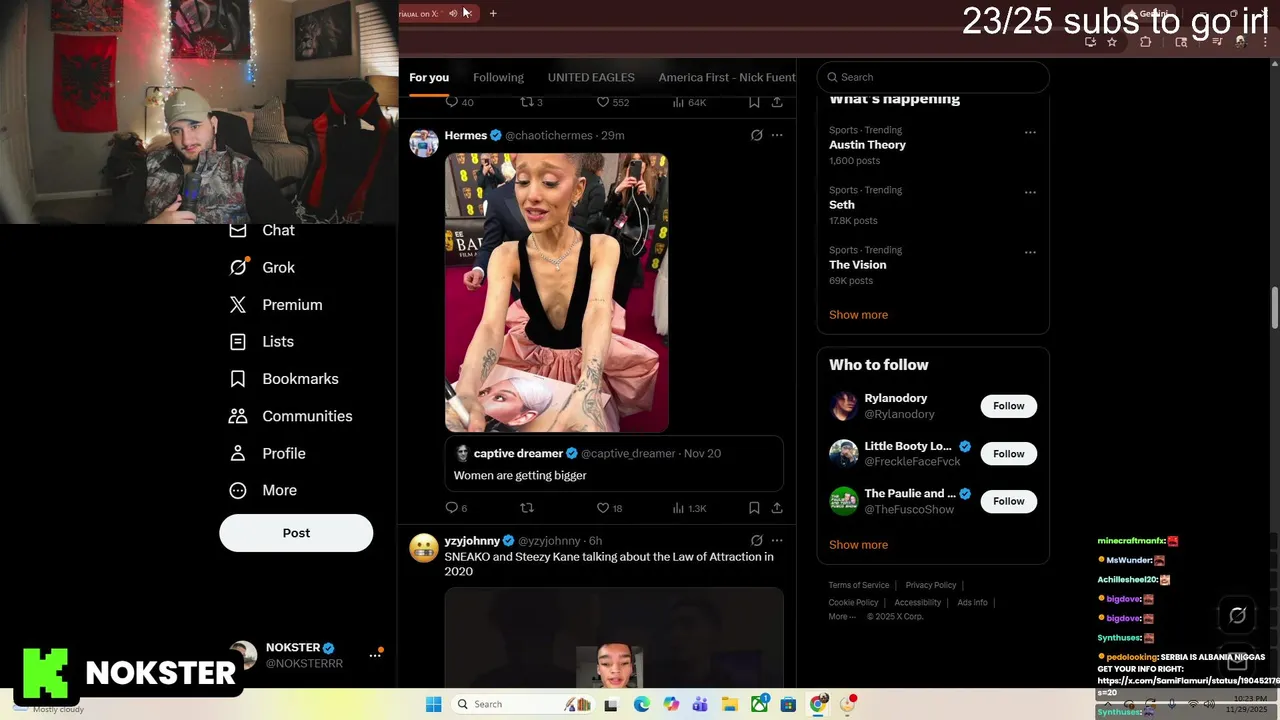Open Grok explain on Hermes post
Viewport: 1280px width, 720px height.
pos(756,135)
